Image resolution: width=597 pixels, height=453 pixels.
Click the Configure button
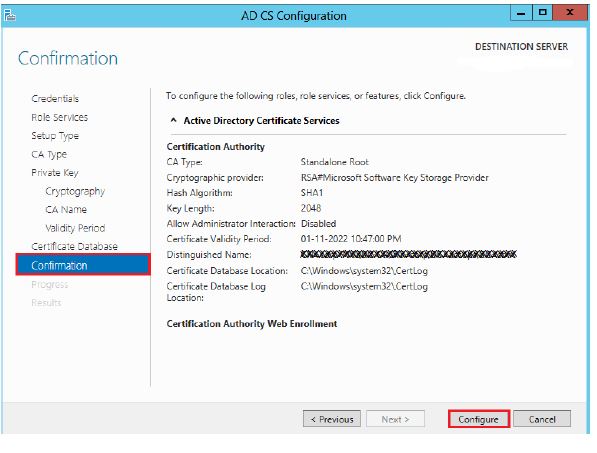479,419
